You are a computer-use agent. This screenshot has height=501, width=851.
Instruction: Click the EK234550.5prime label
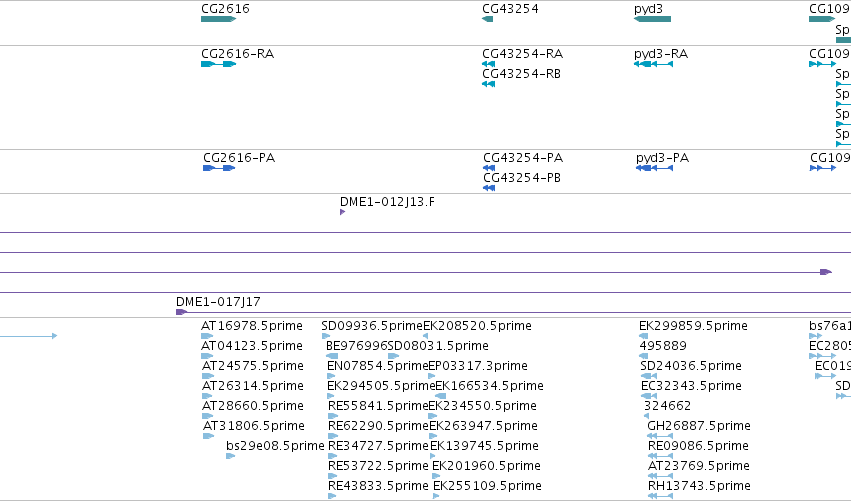(482, 406)
